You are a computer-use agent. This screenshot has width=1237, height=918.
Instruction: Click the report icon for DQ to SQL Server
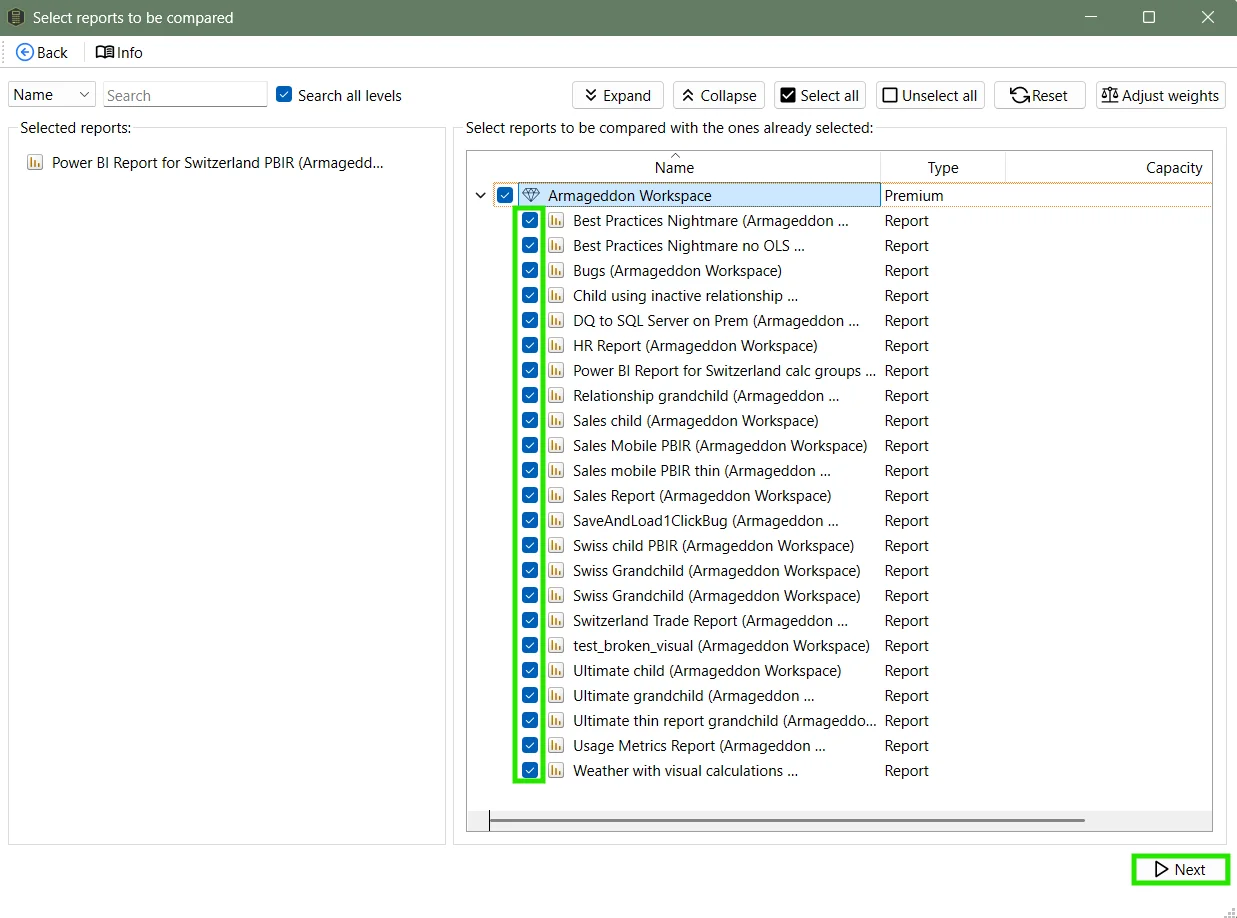pyautogui.click(x=556, y=321)
